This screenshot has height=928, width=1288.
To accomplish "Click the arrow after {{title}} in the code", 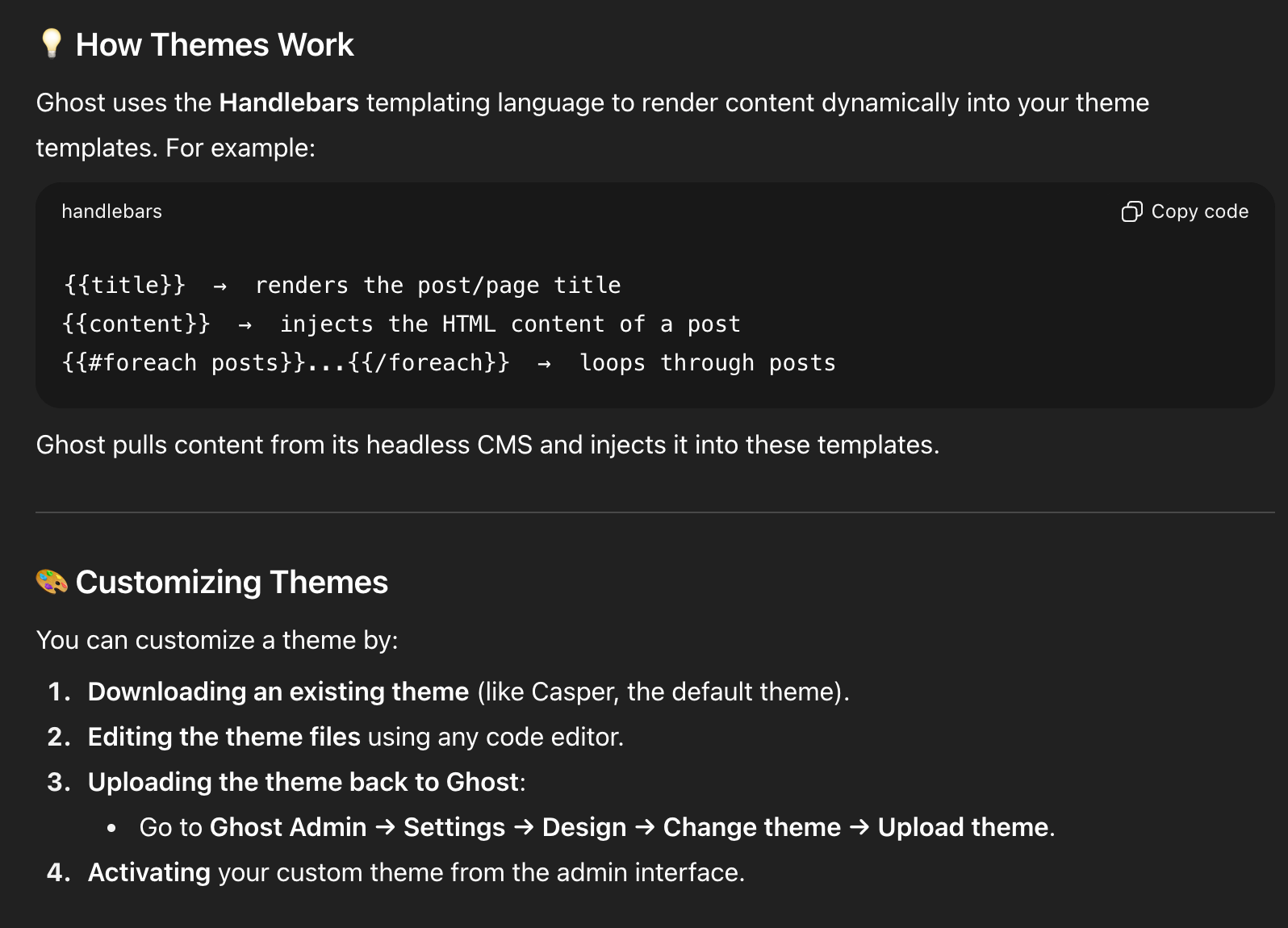I will (220, 286).
